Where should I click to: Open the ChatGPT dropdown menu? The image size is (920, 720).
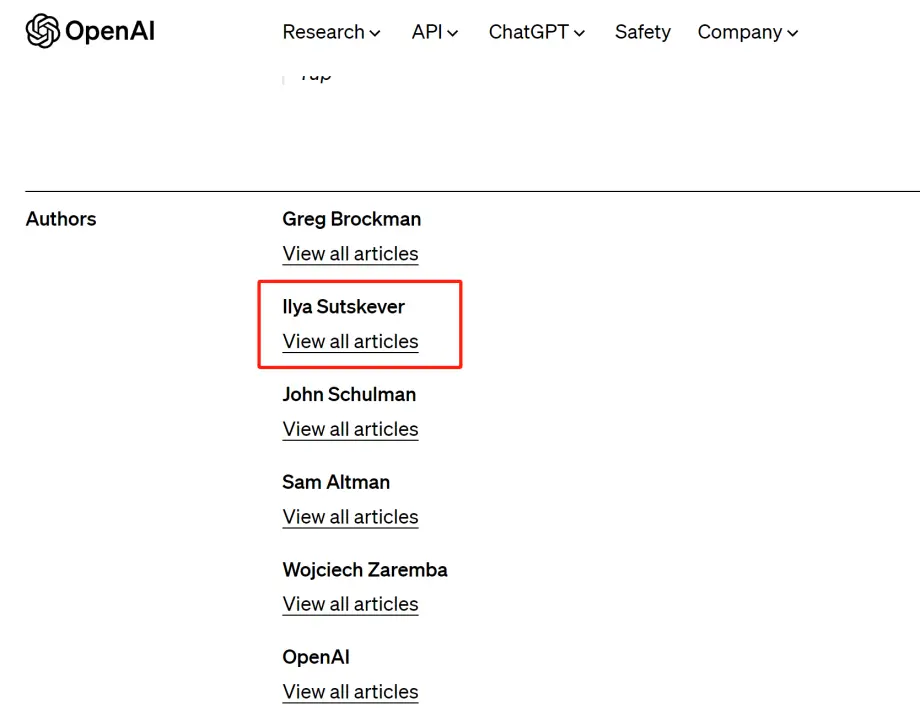pyautogui.click(x=537, y=32)
